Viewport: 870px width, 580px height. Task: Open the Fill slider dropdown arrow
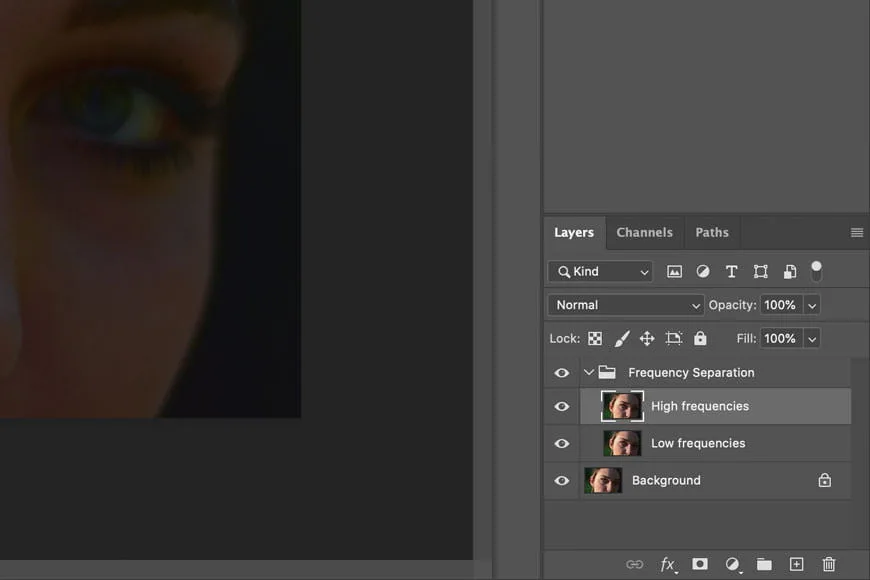pos(812,339)
